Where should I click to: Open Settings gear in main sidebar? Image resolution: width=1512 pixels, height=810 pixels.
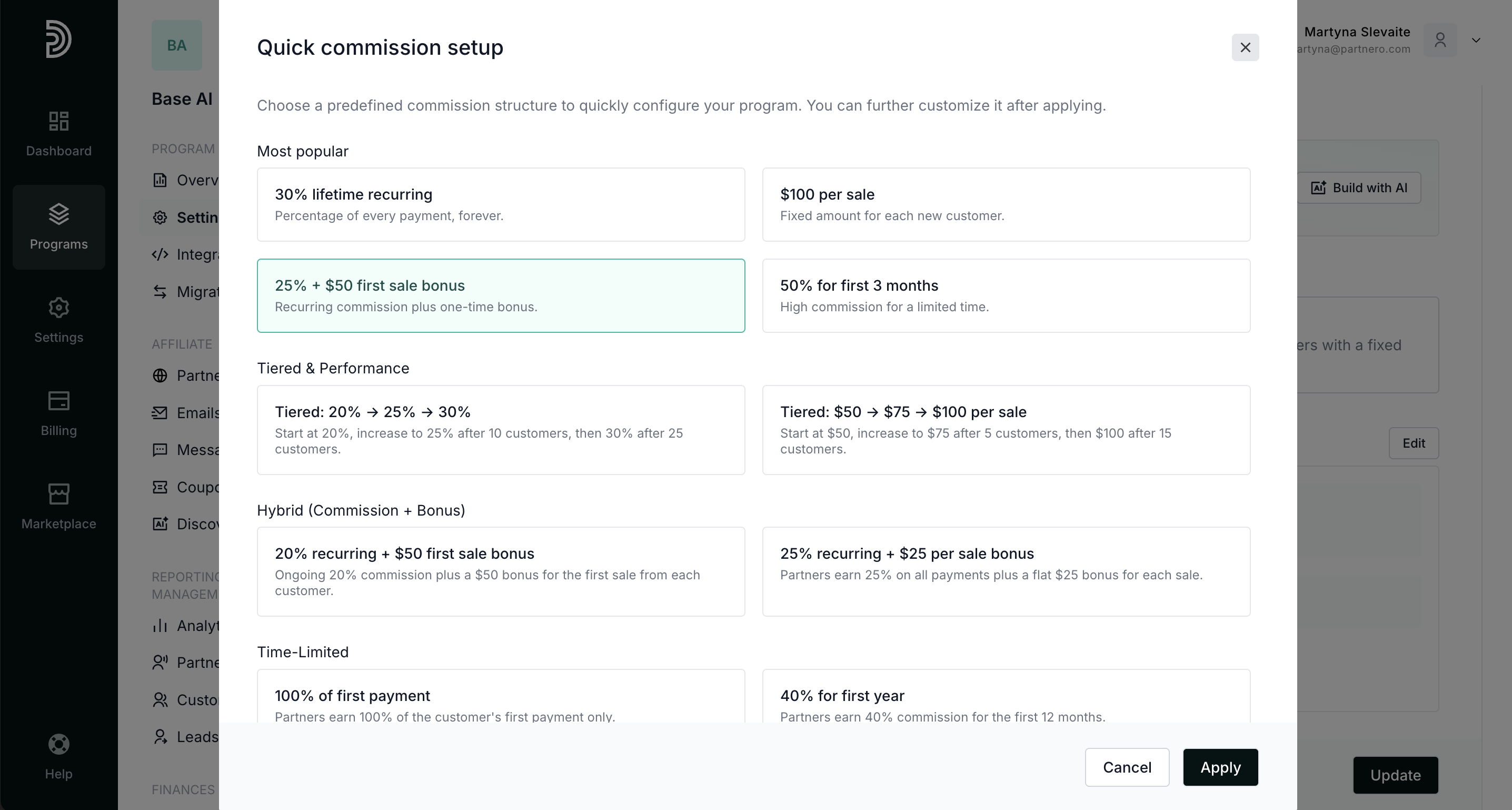point(58,308)
